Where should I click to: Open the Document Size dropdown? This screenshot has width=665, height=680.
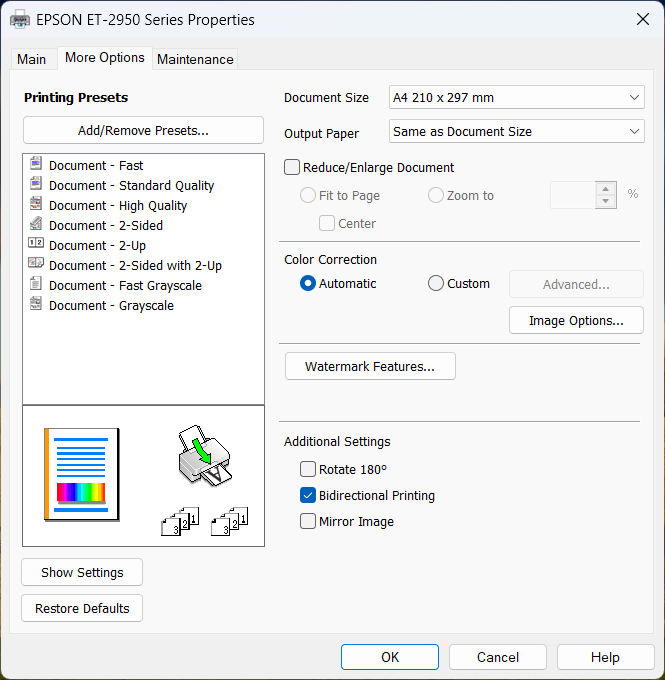[x=516, y=98]
